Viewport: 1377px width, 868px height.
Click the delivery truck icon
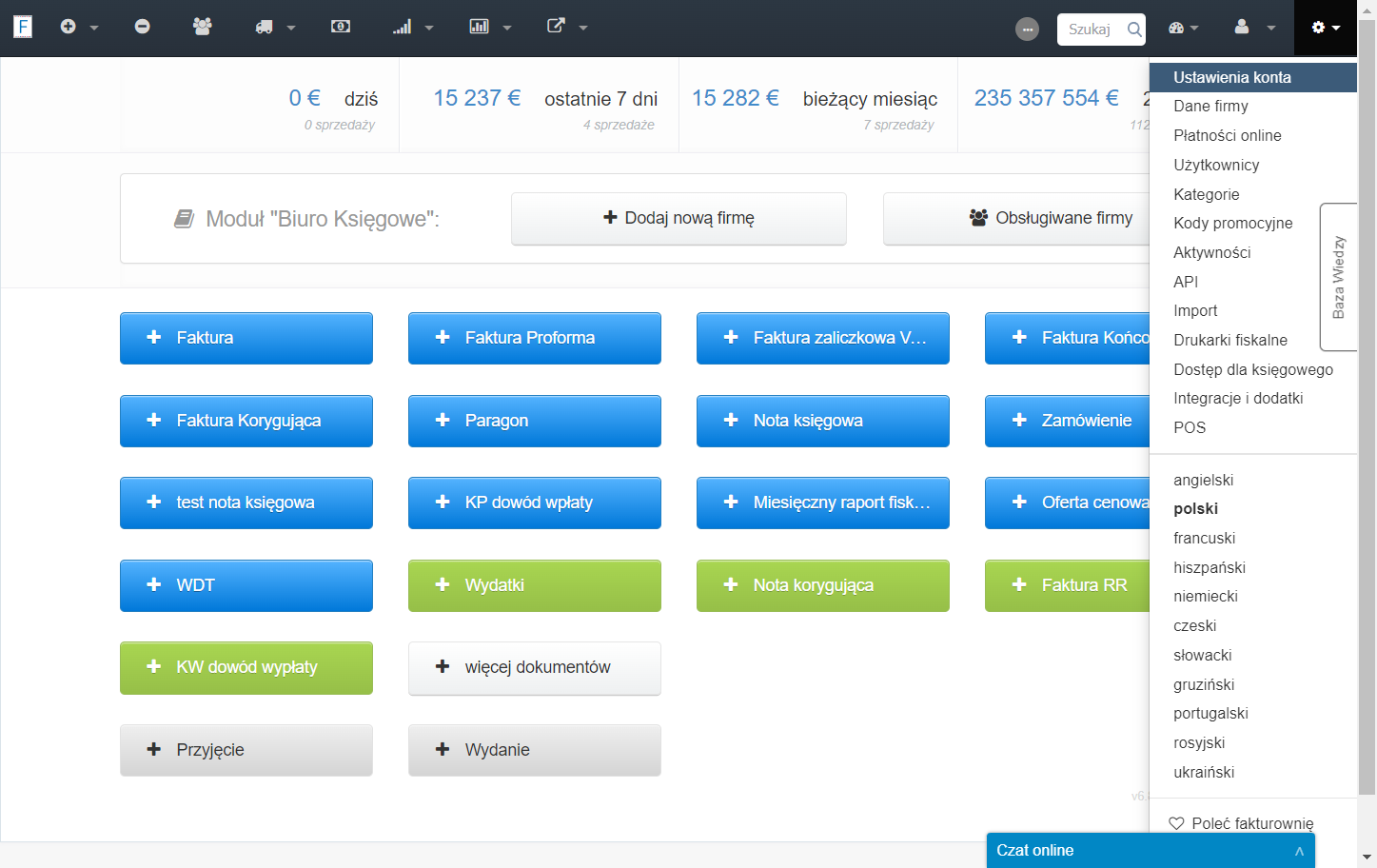265,27
